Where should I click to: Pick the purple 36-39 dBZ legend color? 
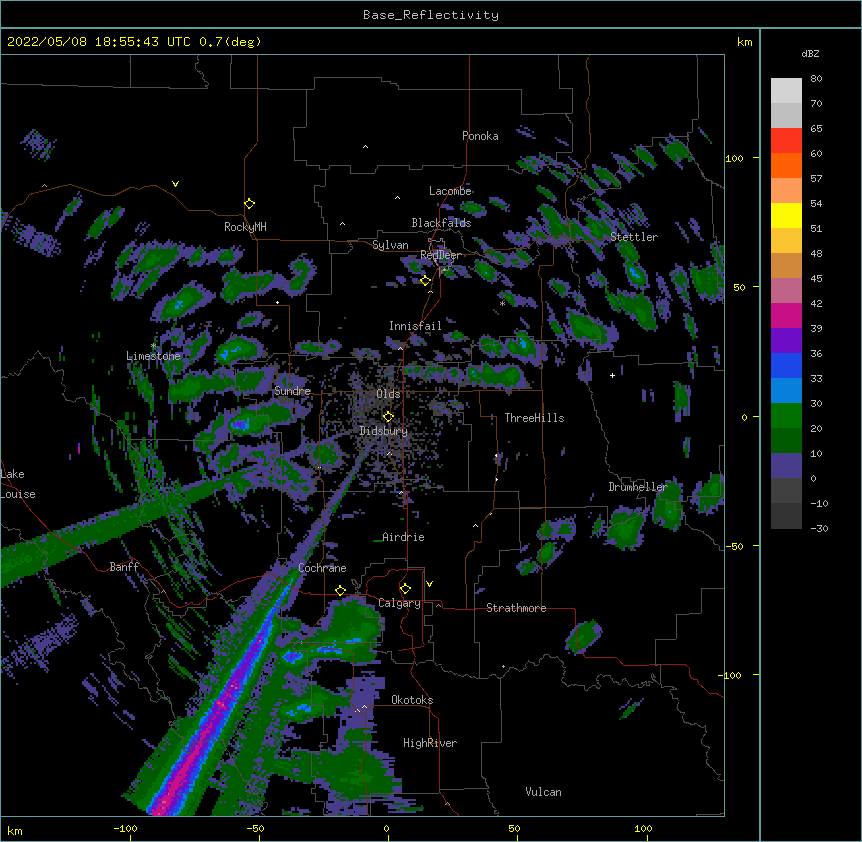click(x=786, y=340)
